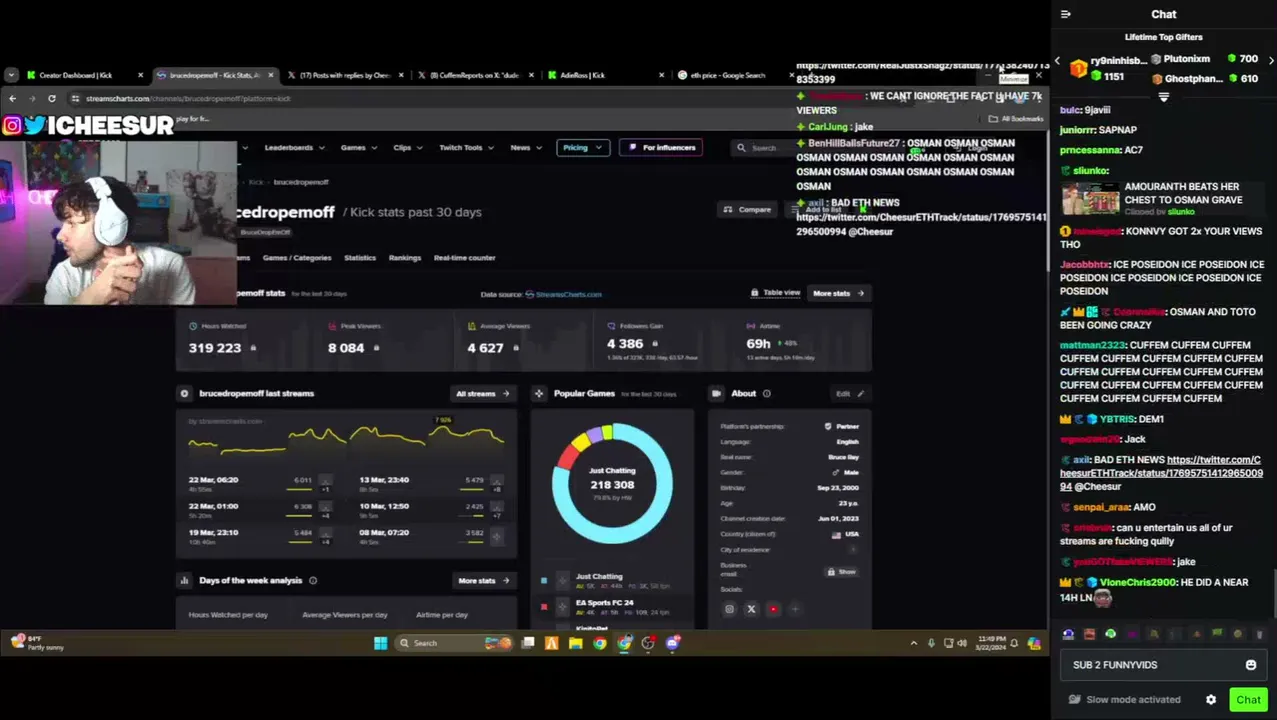This screenshot has width=1277, height=720.
Task: Open weather widget in taskbar
Action: [x=38, y=643]
